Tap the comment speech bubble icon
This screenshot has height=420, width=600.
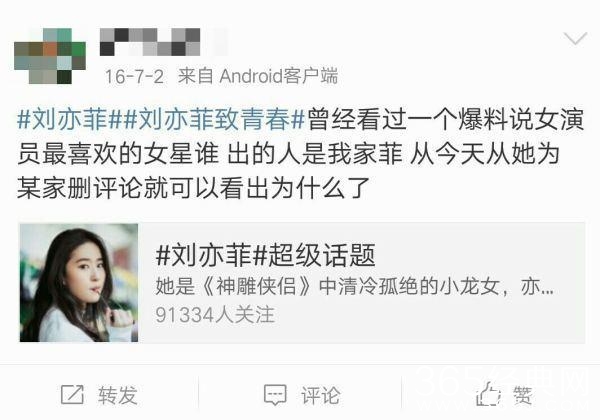click(x=275, y=395)
